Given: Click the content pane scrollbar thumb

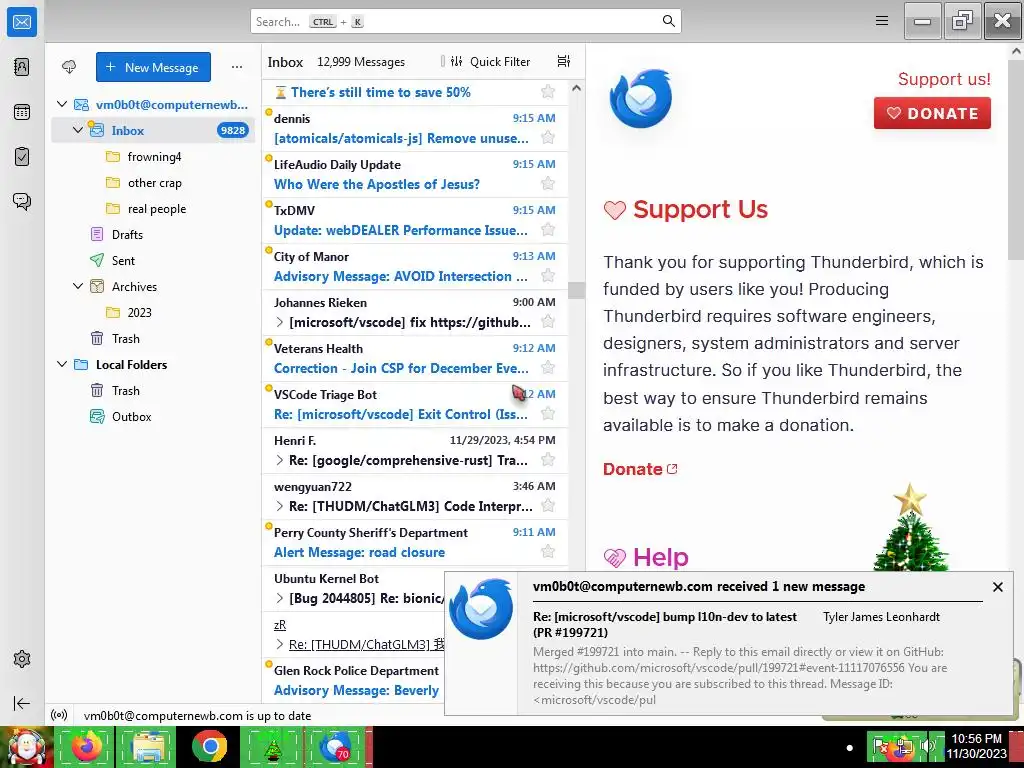Looking at the screenshot, I should [1017, 159].
